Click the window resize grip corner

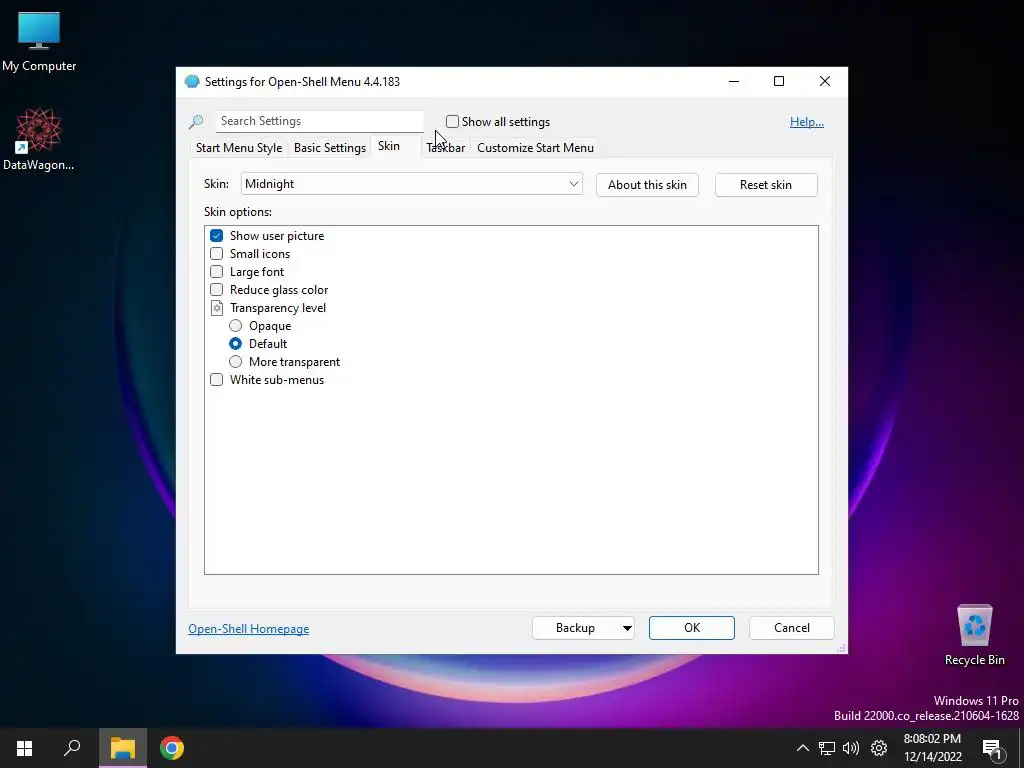pos(842,648)
